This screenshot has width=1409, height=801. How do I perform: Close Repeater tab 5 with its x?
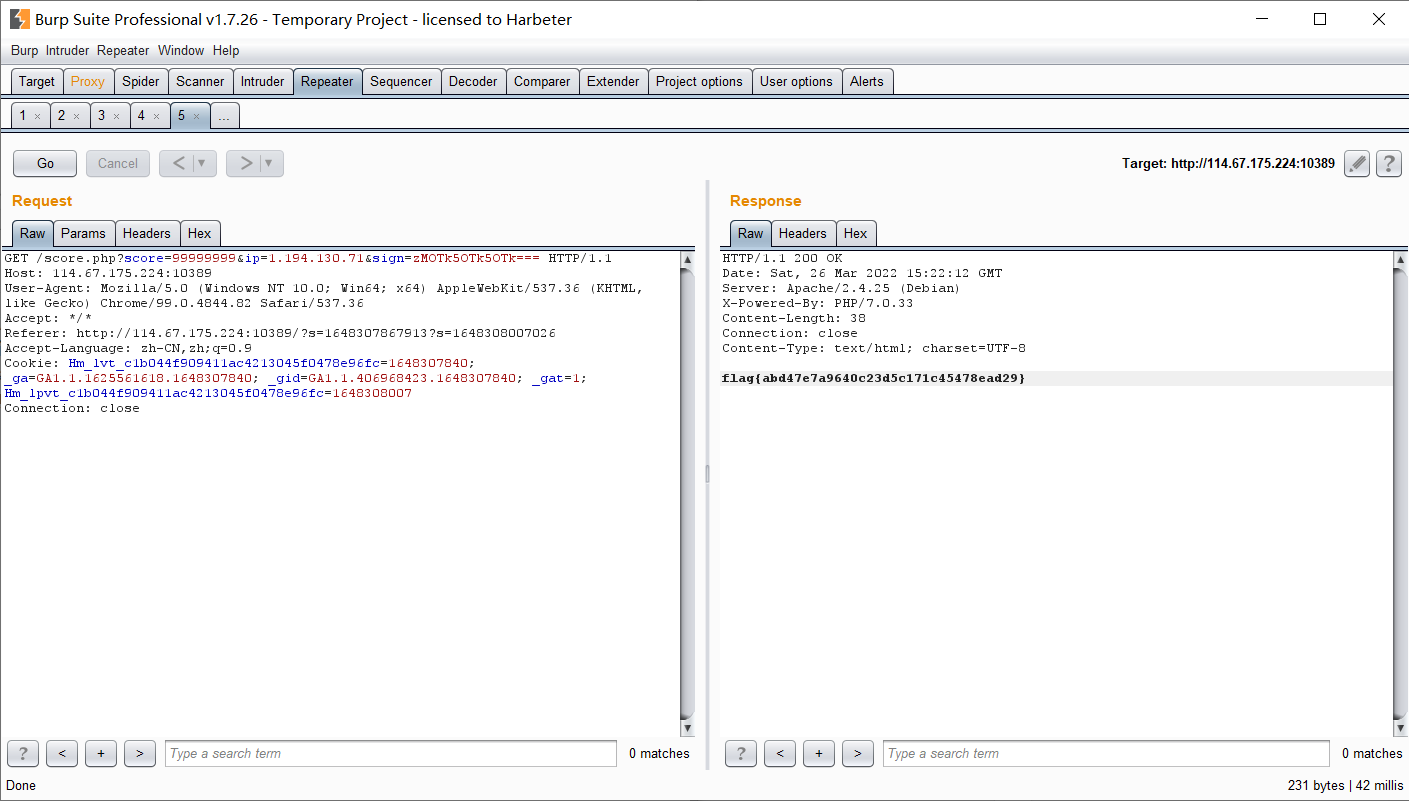point(196,117)
